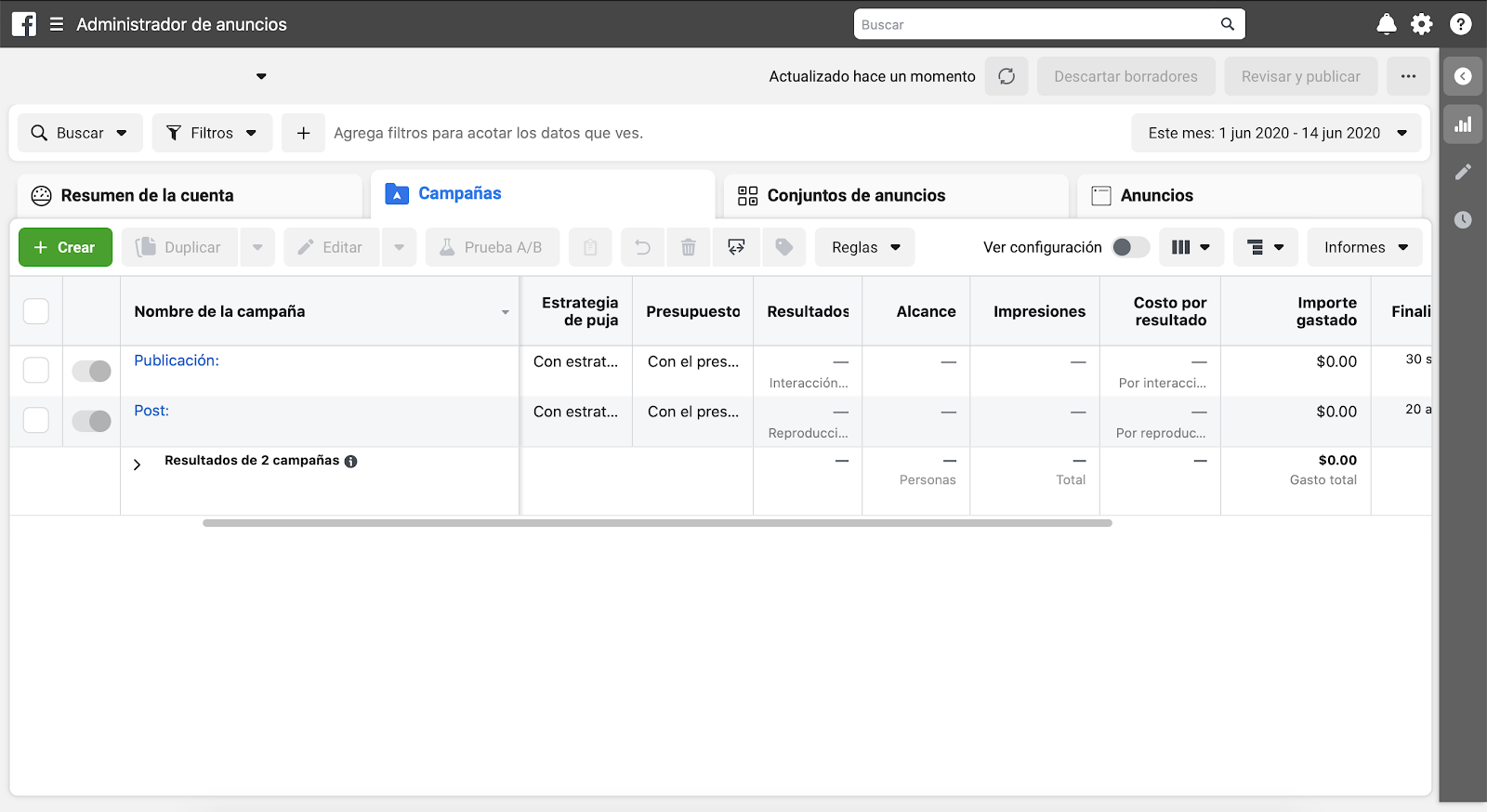Click the help question mark icon
The height and width of the screenshot is (812, 1487).
pos(1460,24)
